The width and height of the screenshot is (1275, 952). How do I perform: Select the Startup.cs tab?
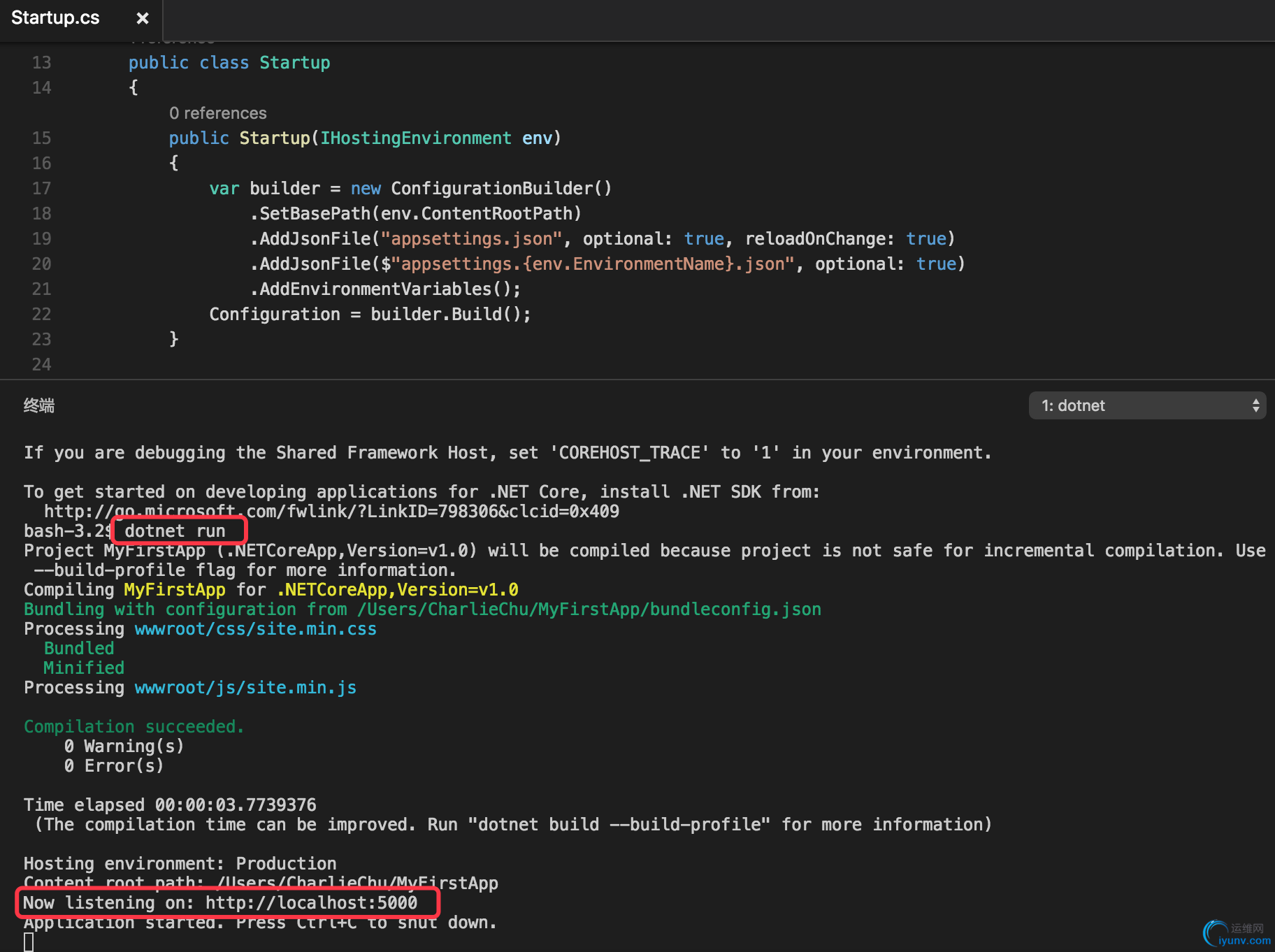[x=56, y=18]
